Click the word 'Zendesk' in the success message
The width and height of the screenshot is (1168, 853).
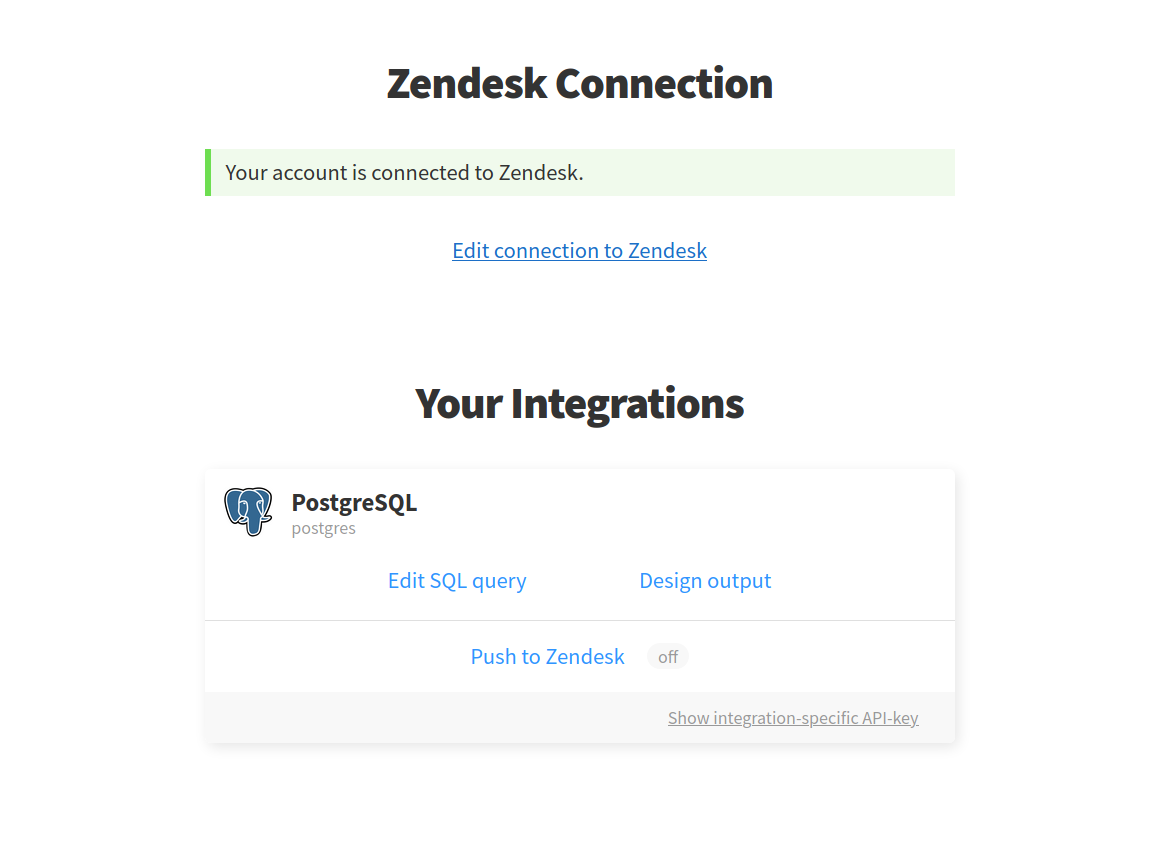(x=540, y=172)
